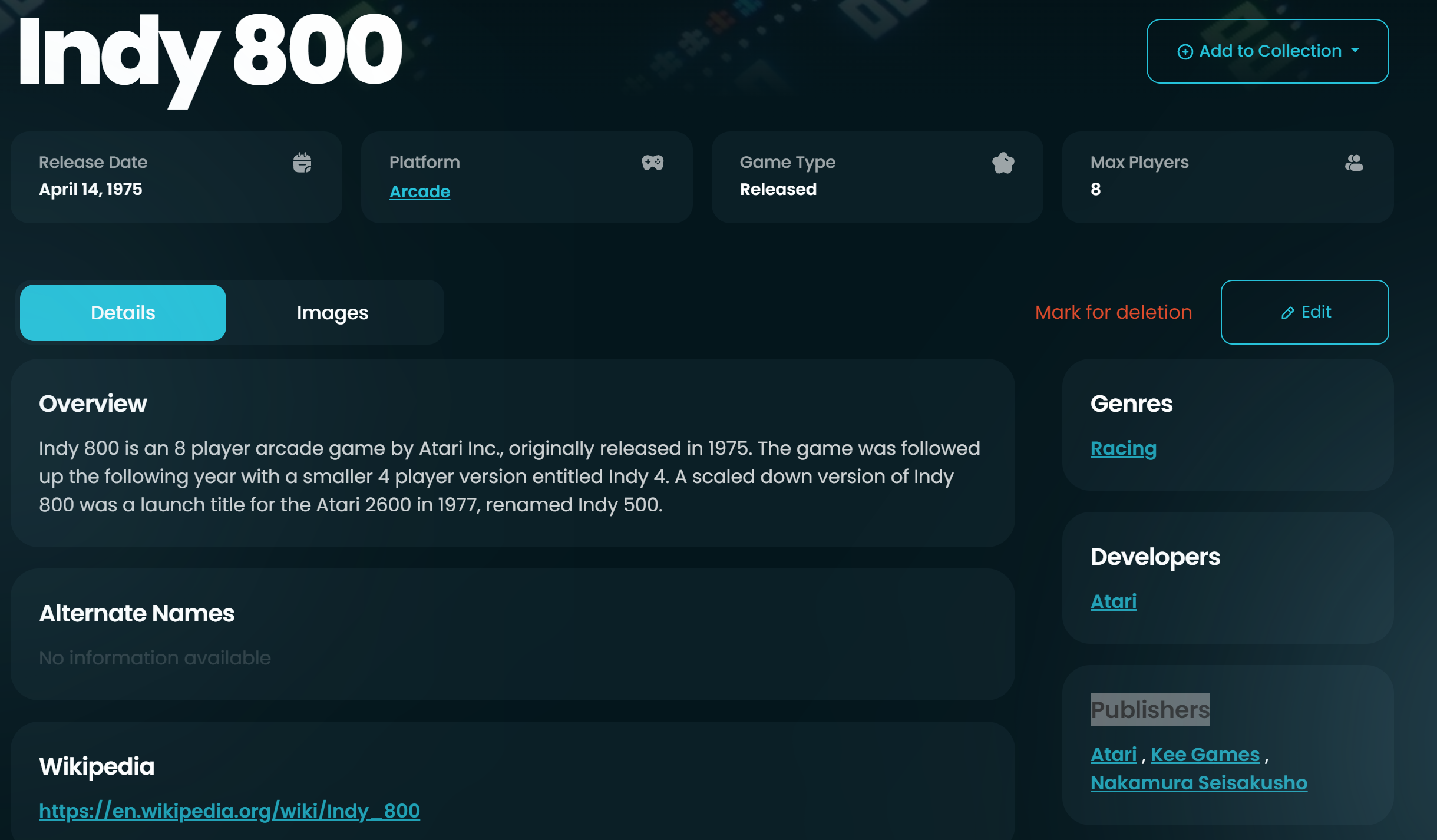Image resolution: width=1437 pixels, height=840 pixels.
Task: Click the No information available text
Action: pyautogui.click(x=154, y=658)
